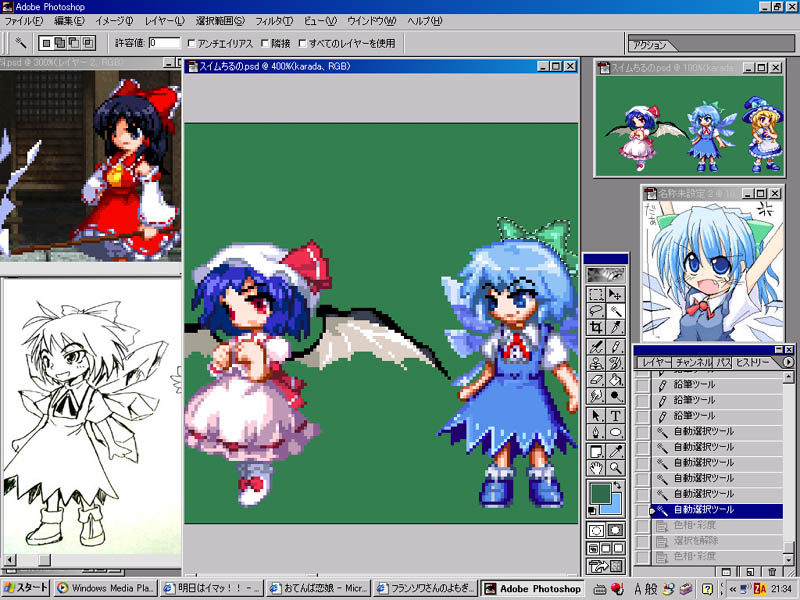800x600 pixels.
Task: Open the ビュー(V) menu
Action: click(x=320, y=21)
